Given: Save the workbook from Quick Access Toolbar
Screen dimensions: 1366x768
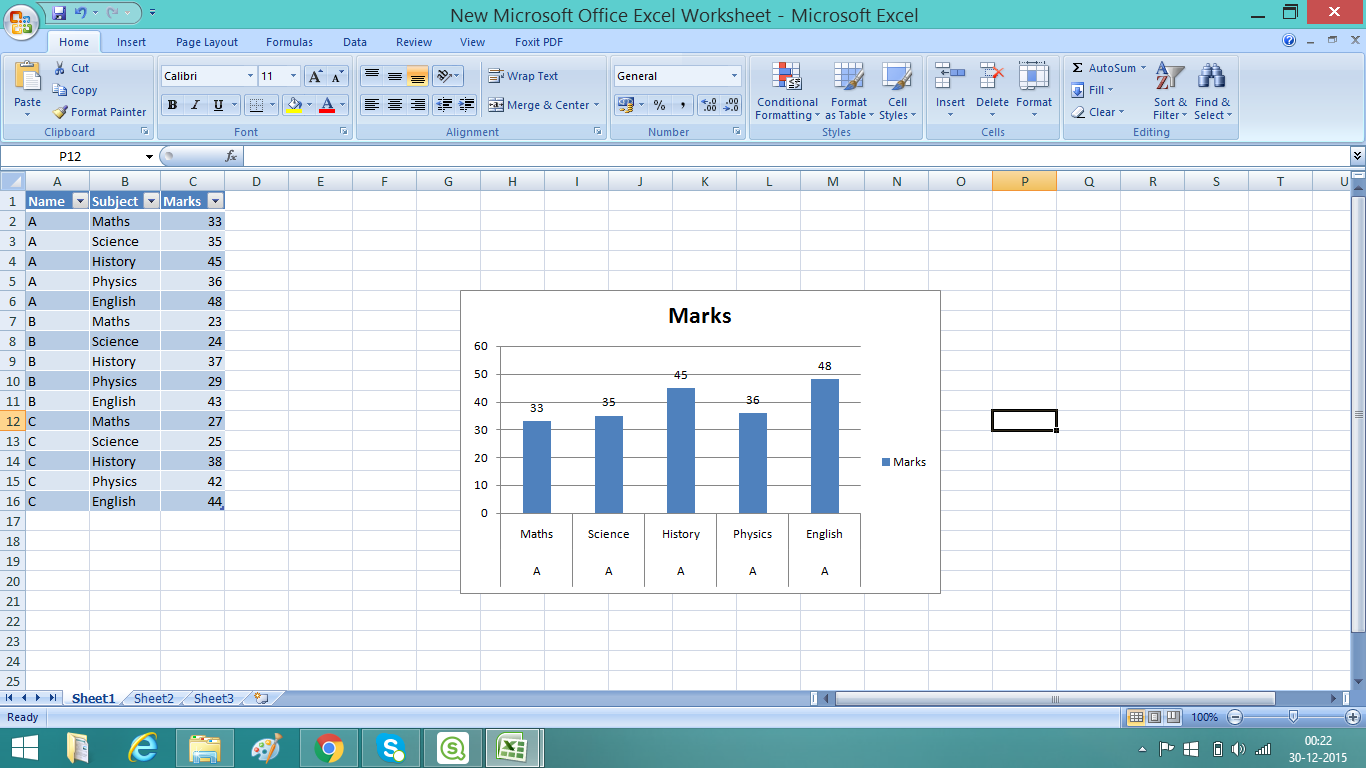Looking at the screenshot, I should [59, 14].
